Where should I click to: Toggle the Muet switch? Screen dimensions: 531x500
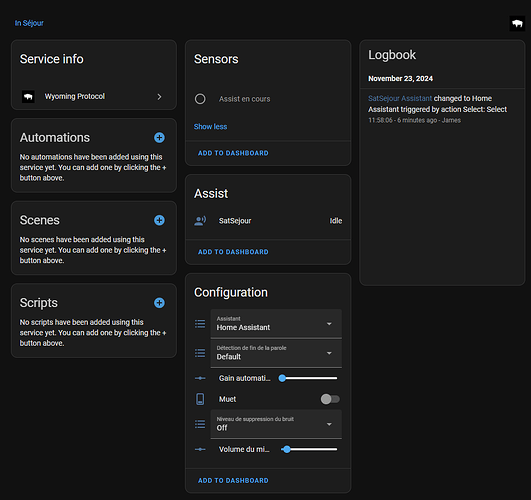click(330, 399)
